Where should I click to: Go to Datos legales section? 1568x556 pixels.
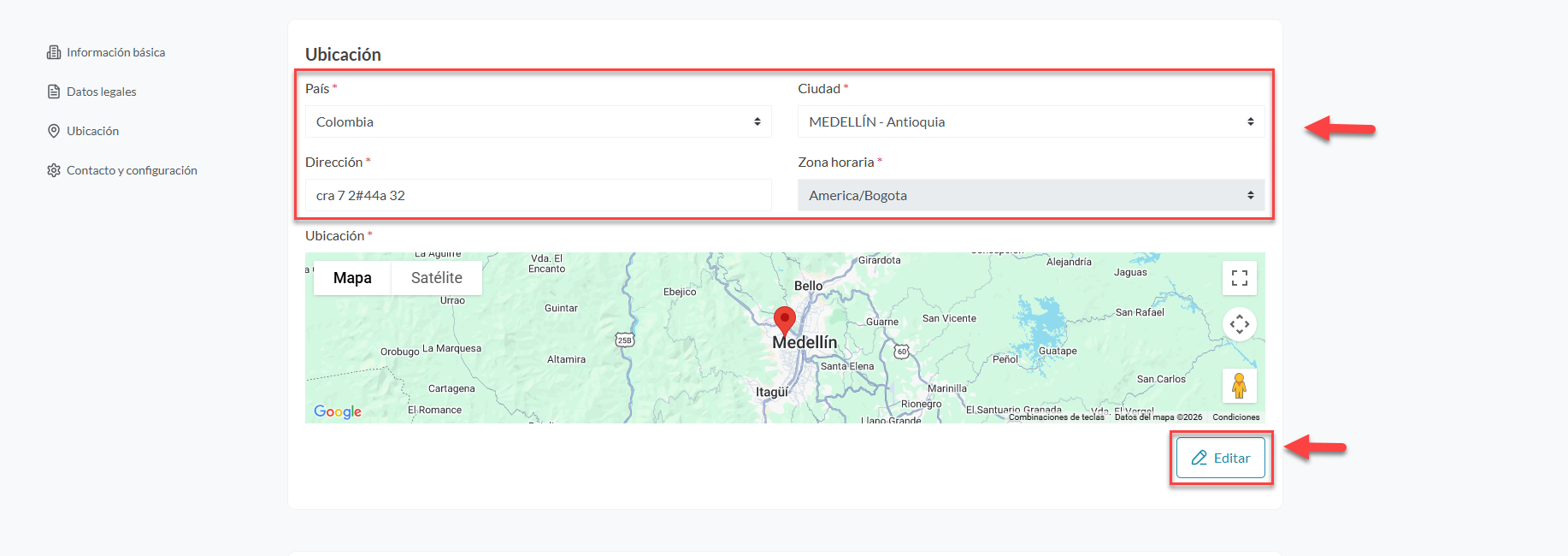pyautogui.click(x=102, y=92)
